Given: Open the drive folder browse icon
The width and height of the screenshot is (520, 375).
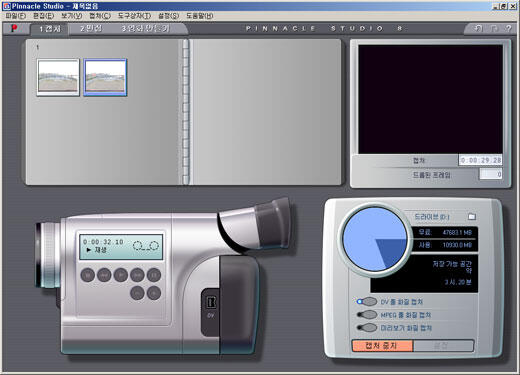Looking at the screenshot, I should click(472, 217).
